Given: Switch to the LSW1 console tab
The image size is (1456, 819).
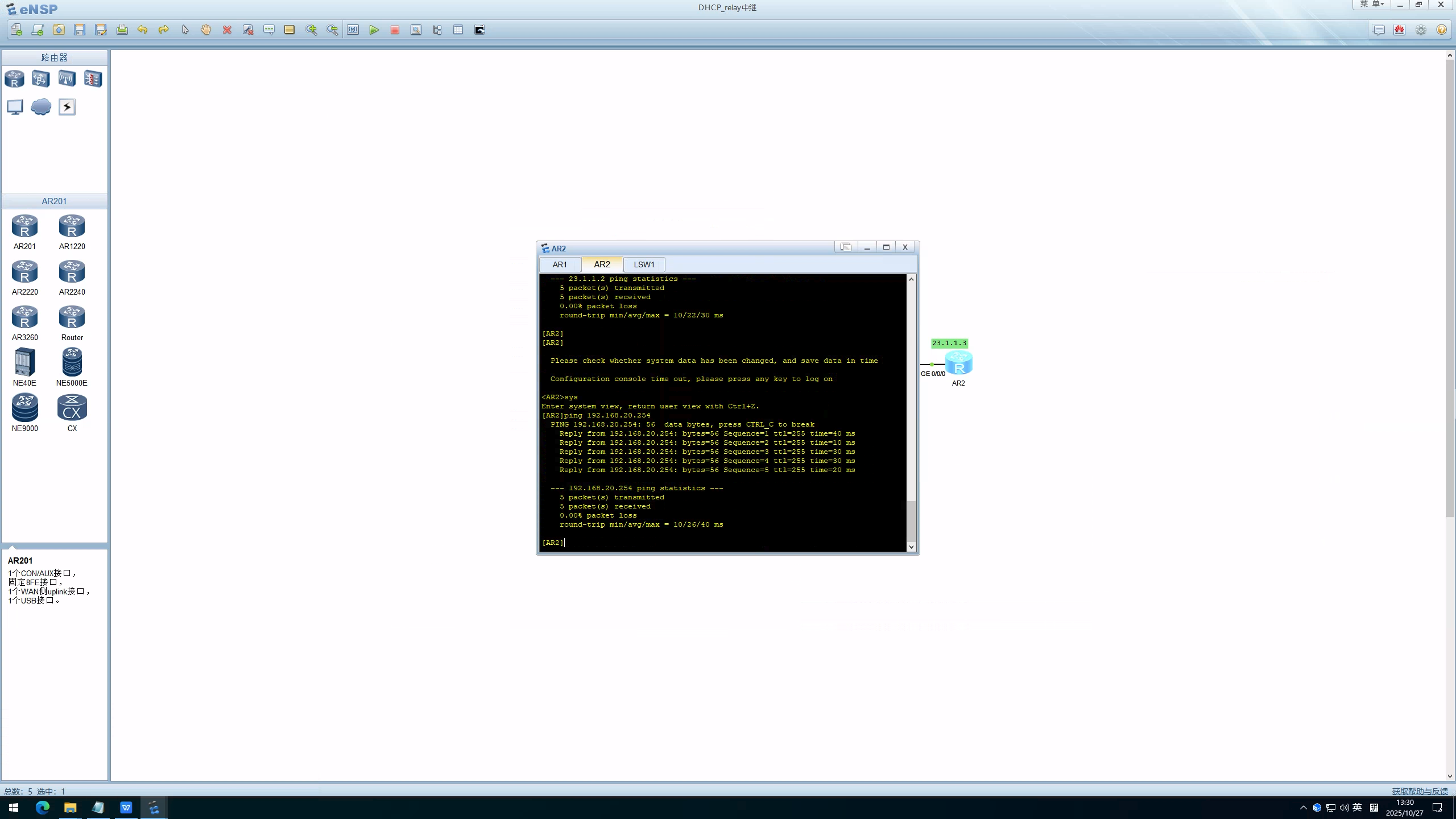Looking at the screenshot, I should pos(644,264).
